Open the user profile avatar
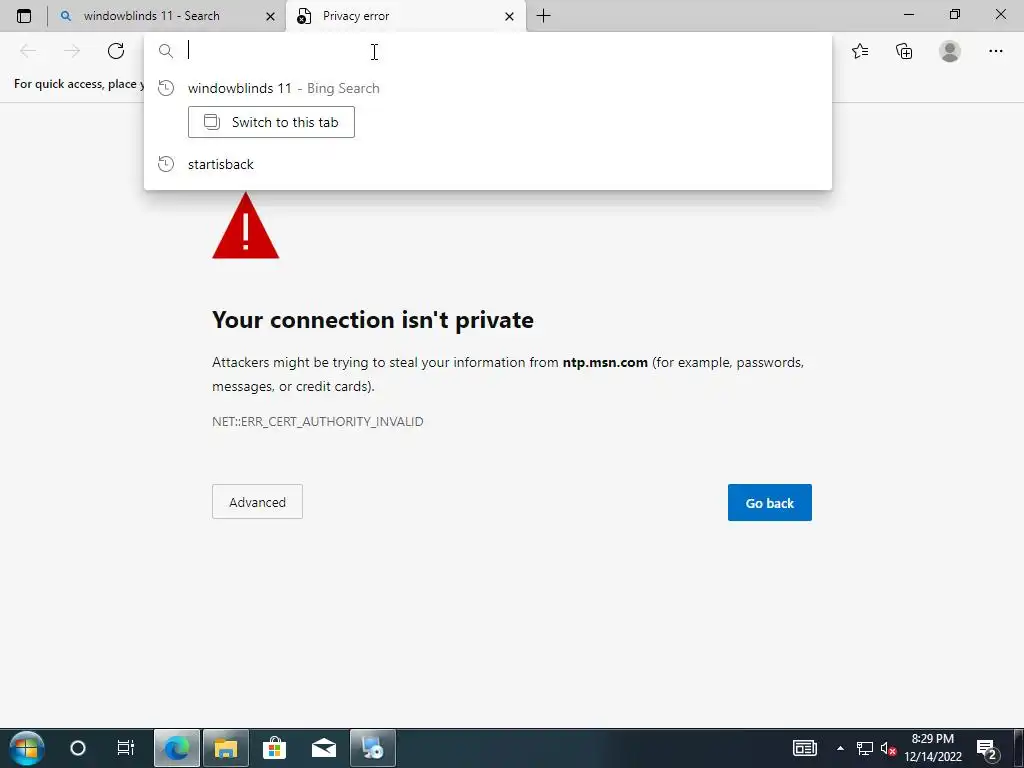This screenshot has width=1024, height=768. click(950, 51)
